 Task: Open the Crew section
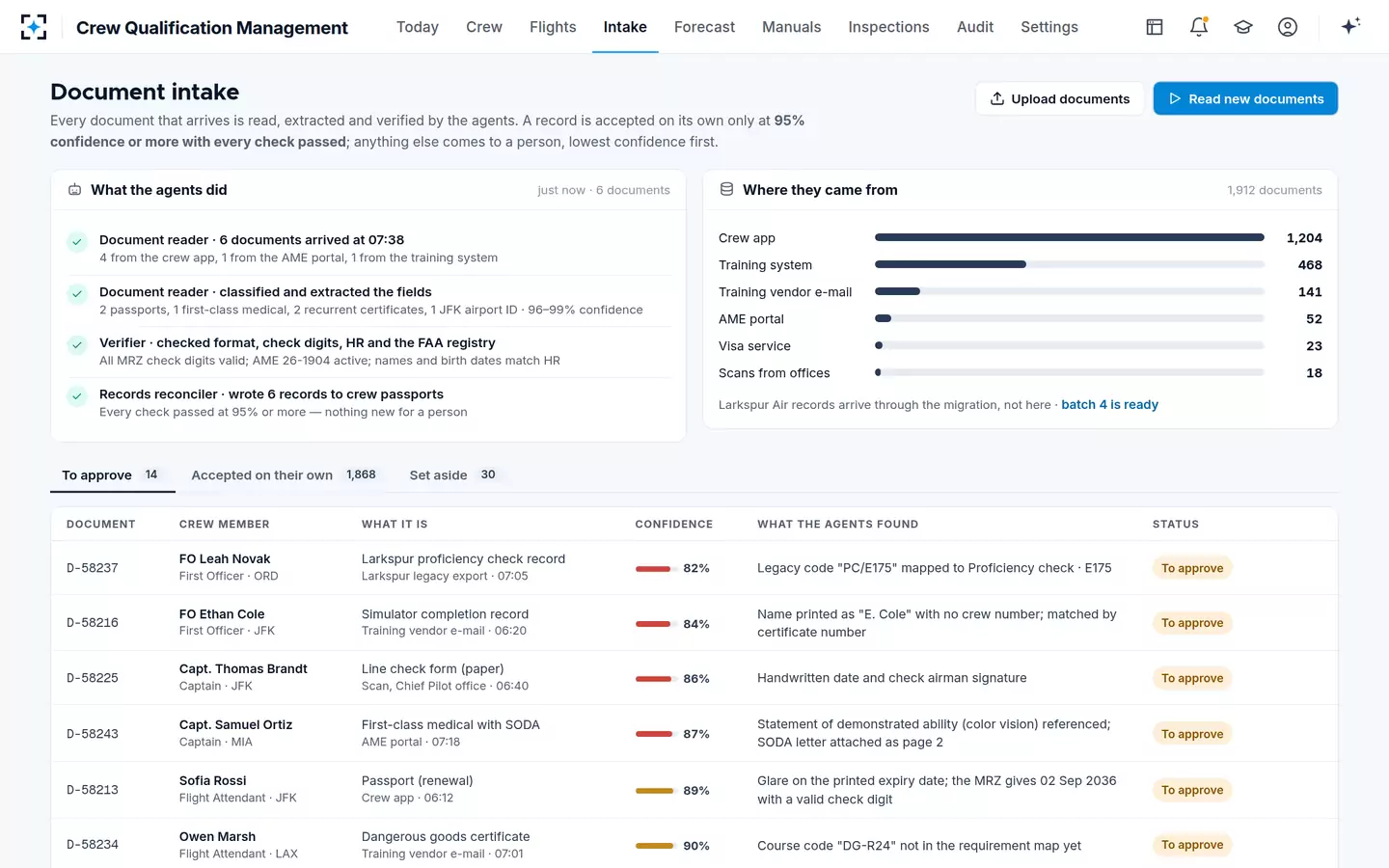click(484, 27)
